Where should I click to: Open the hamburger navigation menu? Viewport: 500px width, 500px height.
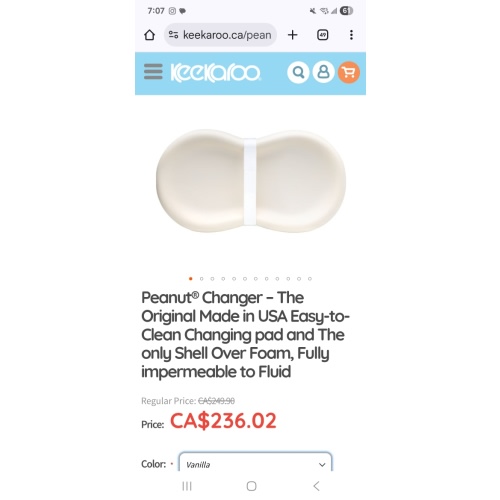pyautogui.click(x=153, y=72)
